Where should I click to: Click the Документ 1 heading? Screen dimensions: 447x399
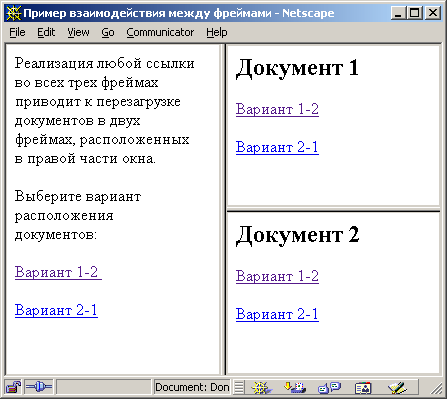click(297, 68)
